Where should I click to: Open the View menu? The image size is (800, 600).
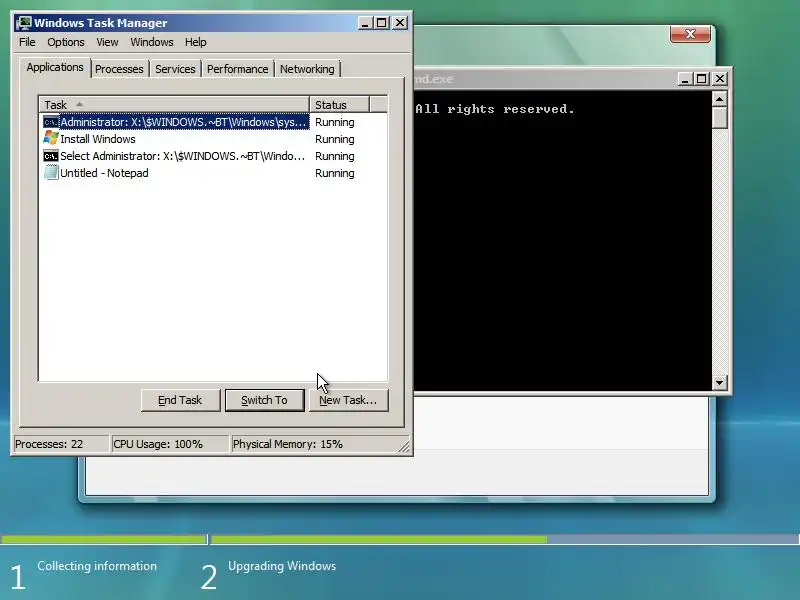coord(107,42)
